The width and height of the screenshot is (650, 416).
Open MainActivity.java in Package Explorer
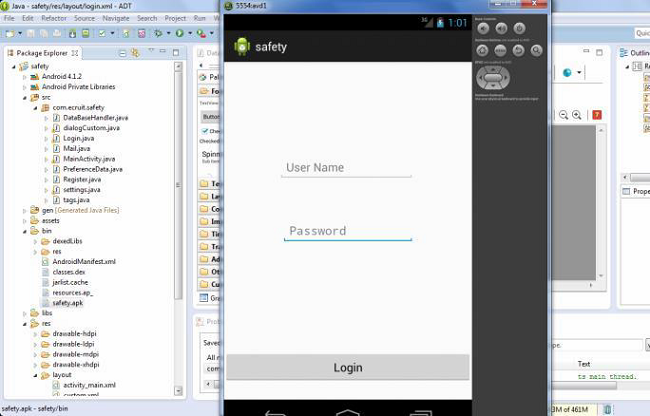tap(88, 159)
